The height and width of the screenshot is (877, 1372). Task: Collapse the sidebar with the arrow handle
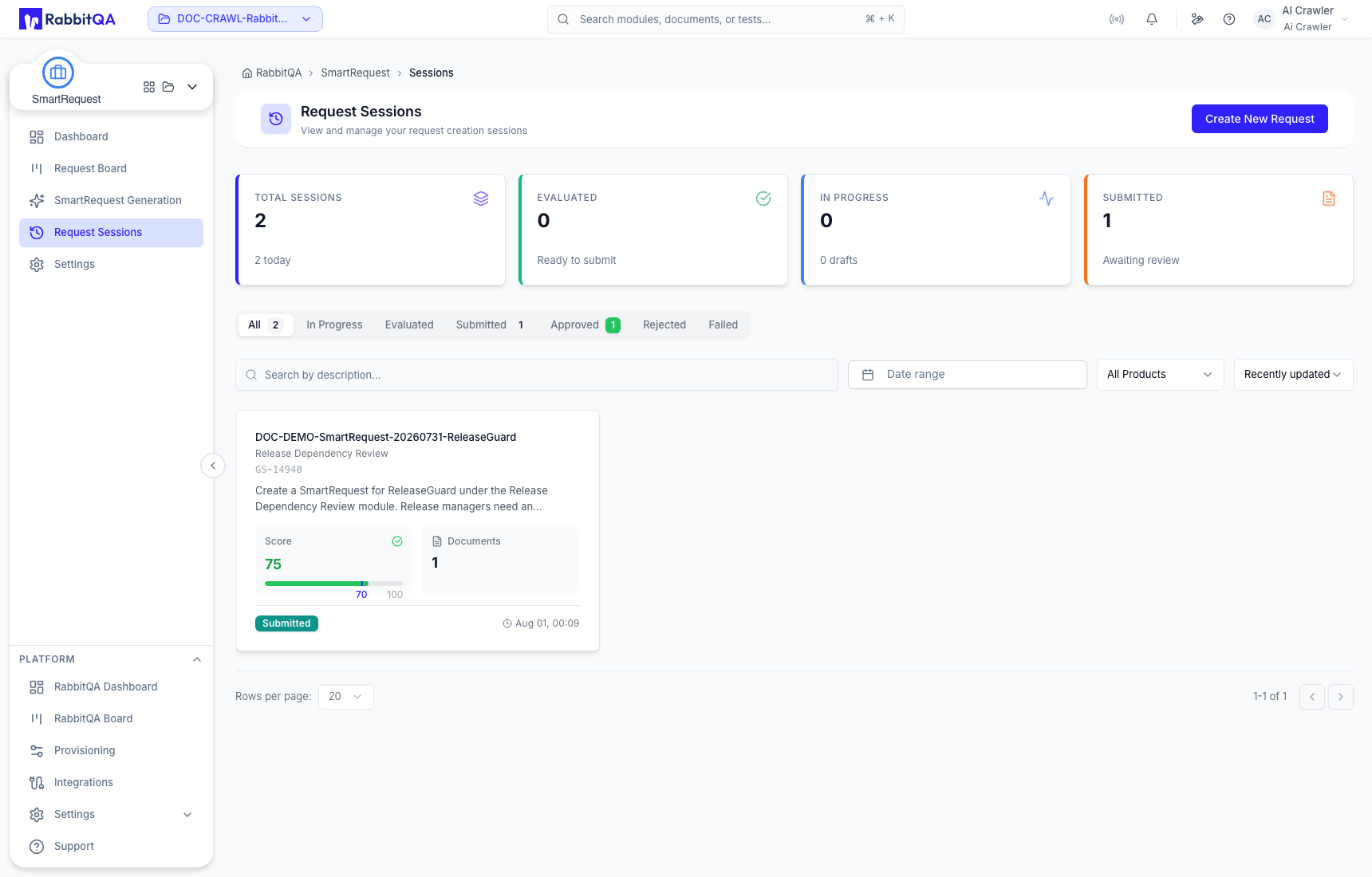[x=213, y=466]
